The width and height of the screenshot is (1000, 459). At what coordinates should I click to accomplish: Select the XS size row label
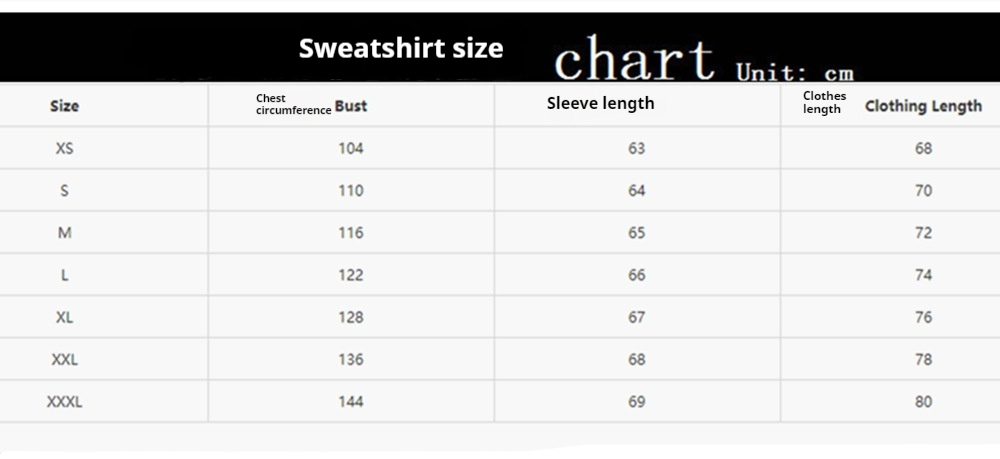pyautogui.click(x=64, y=148)
